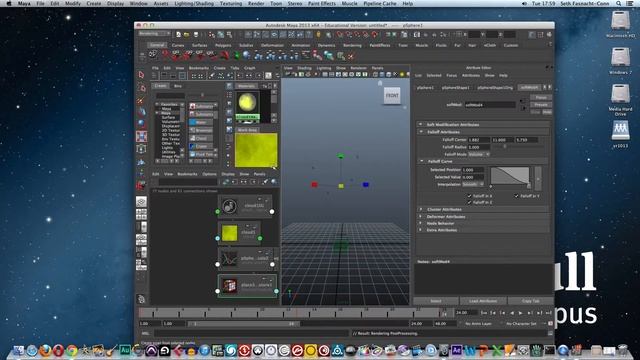Collapse the Falloff Curve section
Viewport: 640px width, 360px height.
tap(422, 161)
